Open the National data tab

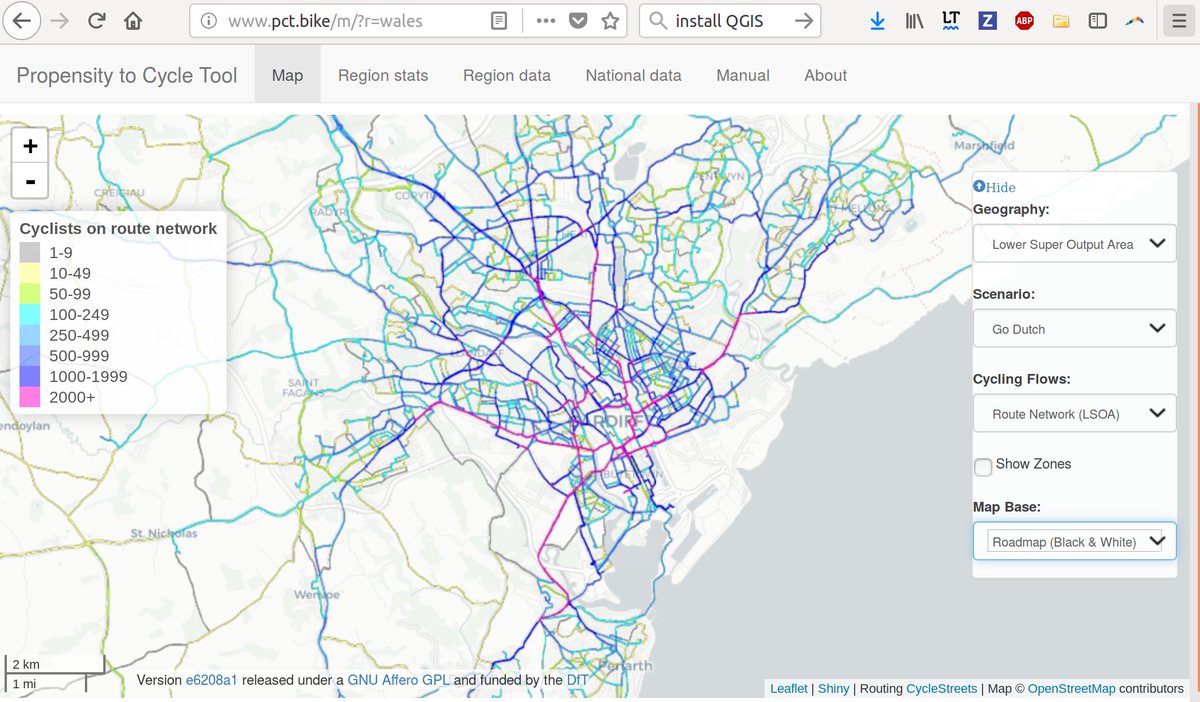pyautogui.click(x=633, y=75)
